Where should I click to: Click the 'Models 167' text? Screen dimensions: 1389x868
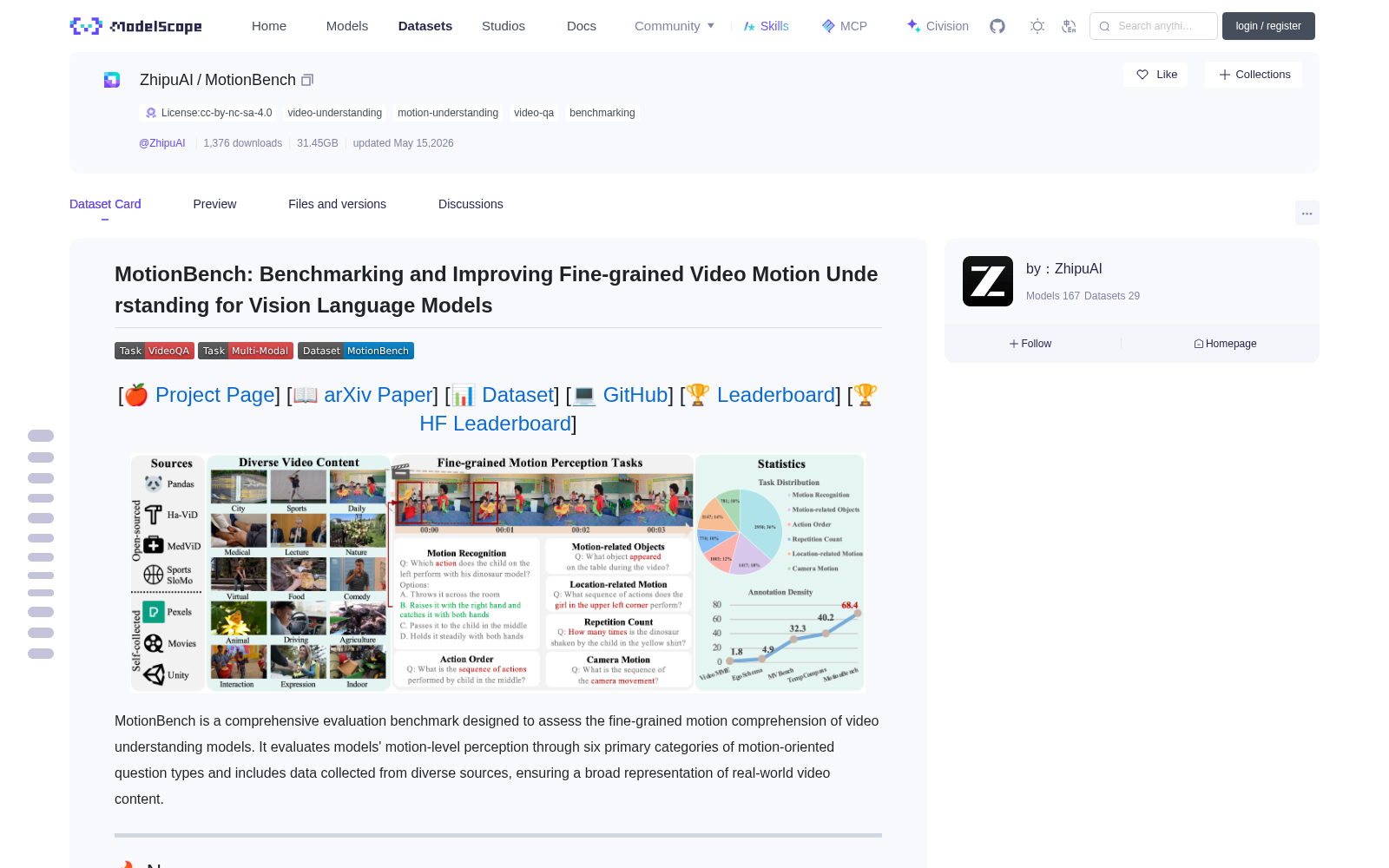click(x=1053, y=296)
